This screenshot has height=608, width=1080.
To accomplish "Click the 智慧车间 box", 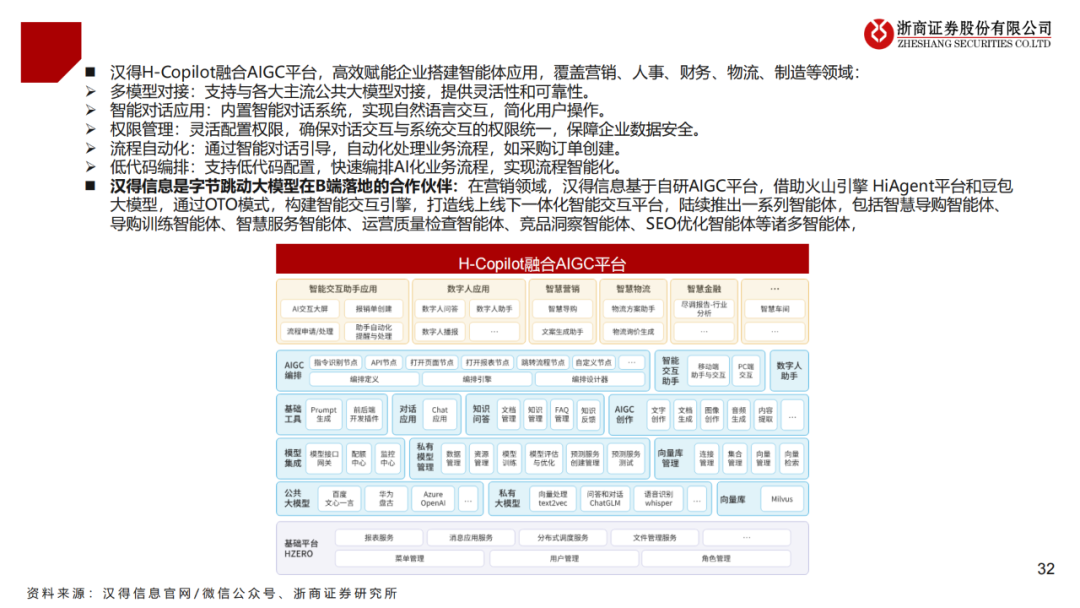I will pos(775,309).
